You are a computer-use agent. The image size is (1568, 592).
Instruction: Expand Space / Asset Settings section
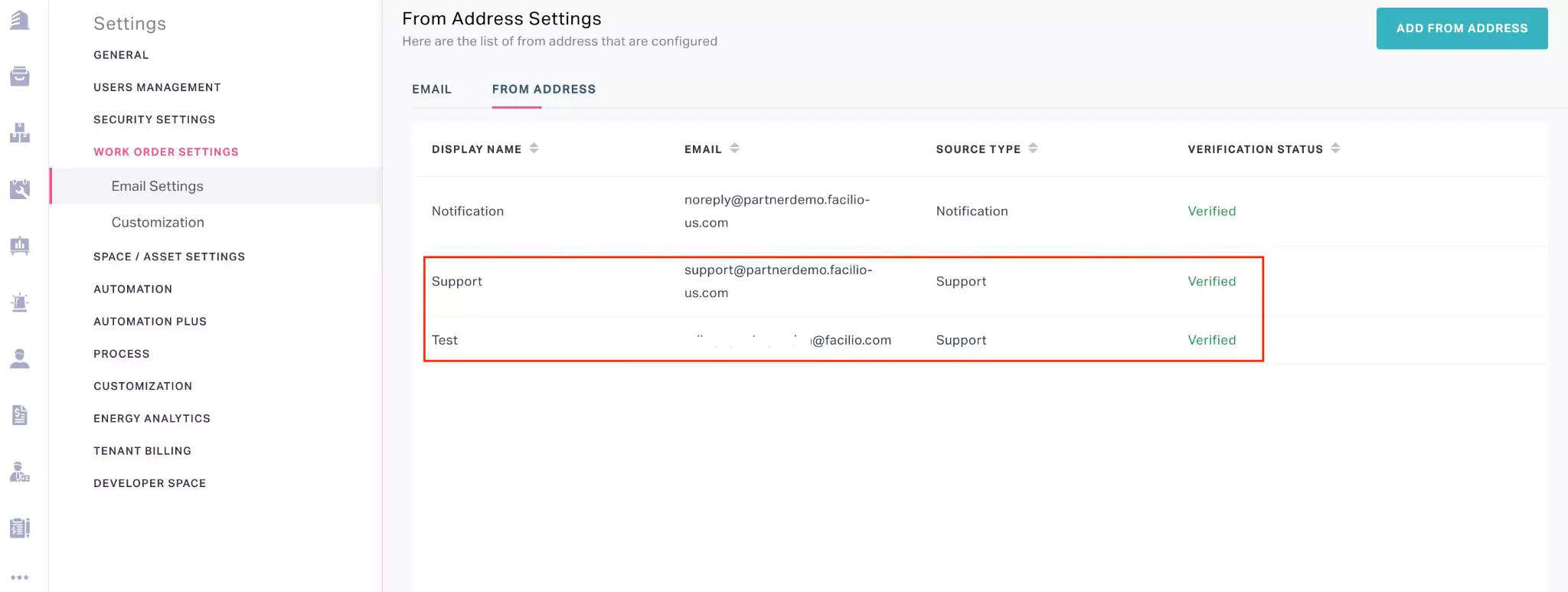point(169,257)
